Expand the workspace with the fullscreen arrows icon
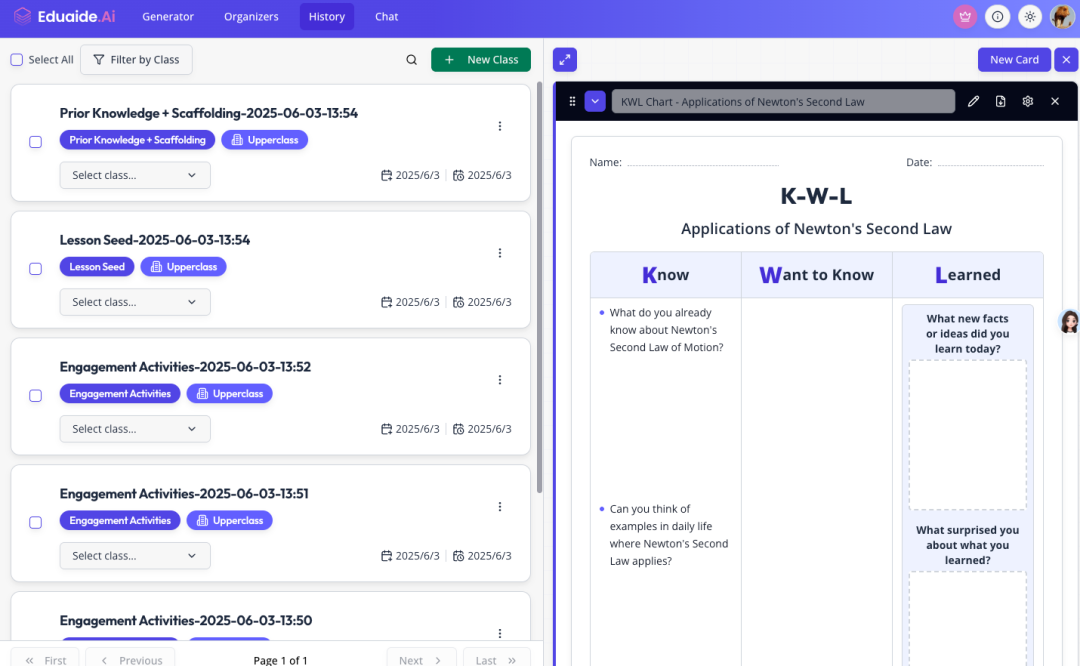1080x666 pixels. coord(564,59)
